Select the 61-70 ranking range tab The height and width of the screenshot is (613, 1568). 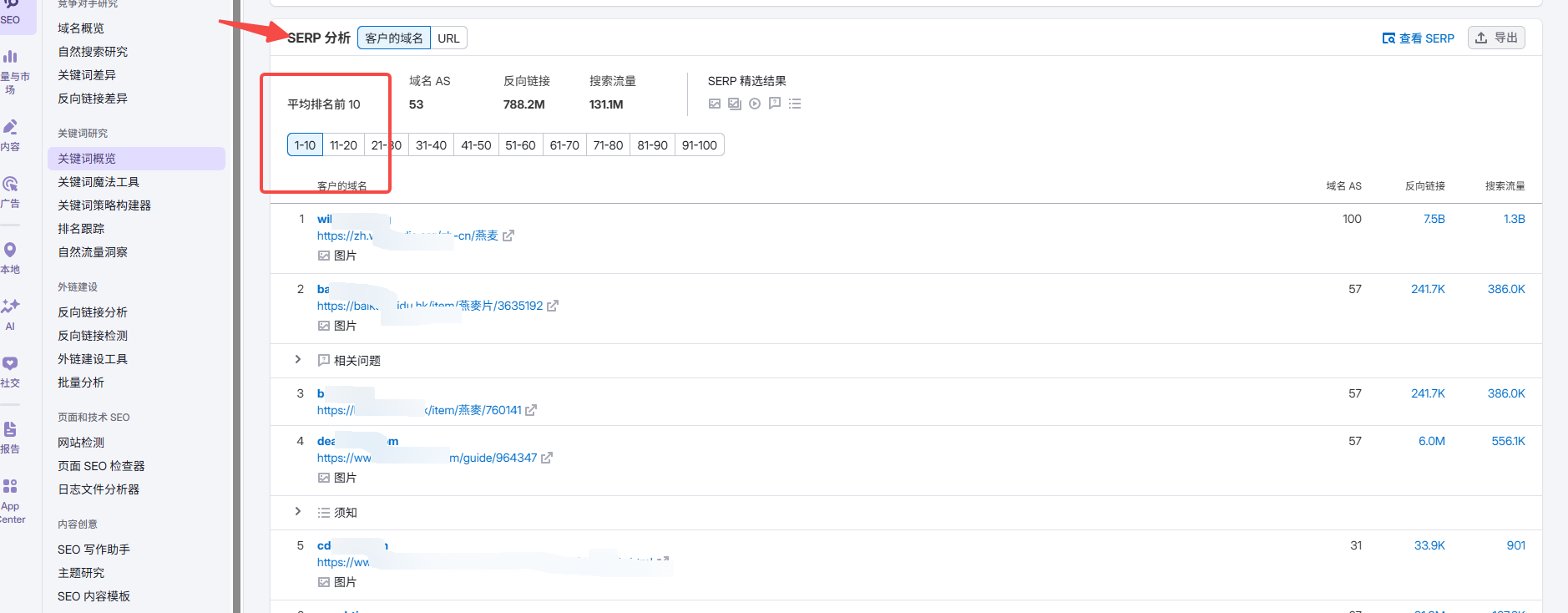tap(564, 145)
